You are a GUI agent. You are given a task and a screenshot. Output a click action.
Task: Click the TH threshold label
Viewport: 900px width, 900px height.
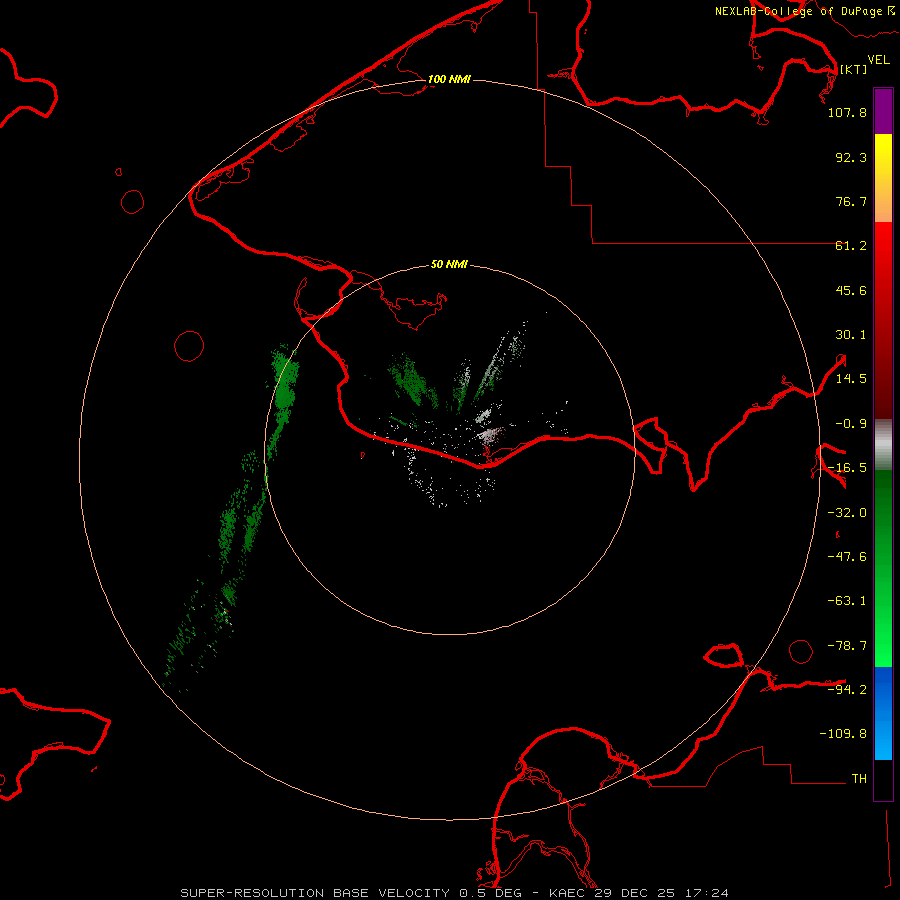pos(859,778)
